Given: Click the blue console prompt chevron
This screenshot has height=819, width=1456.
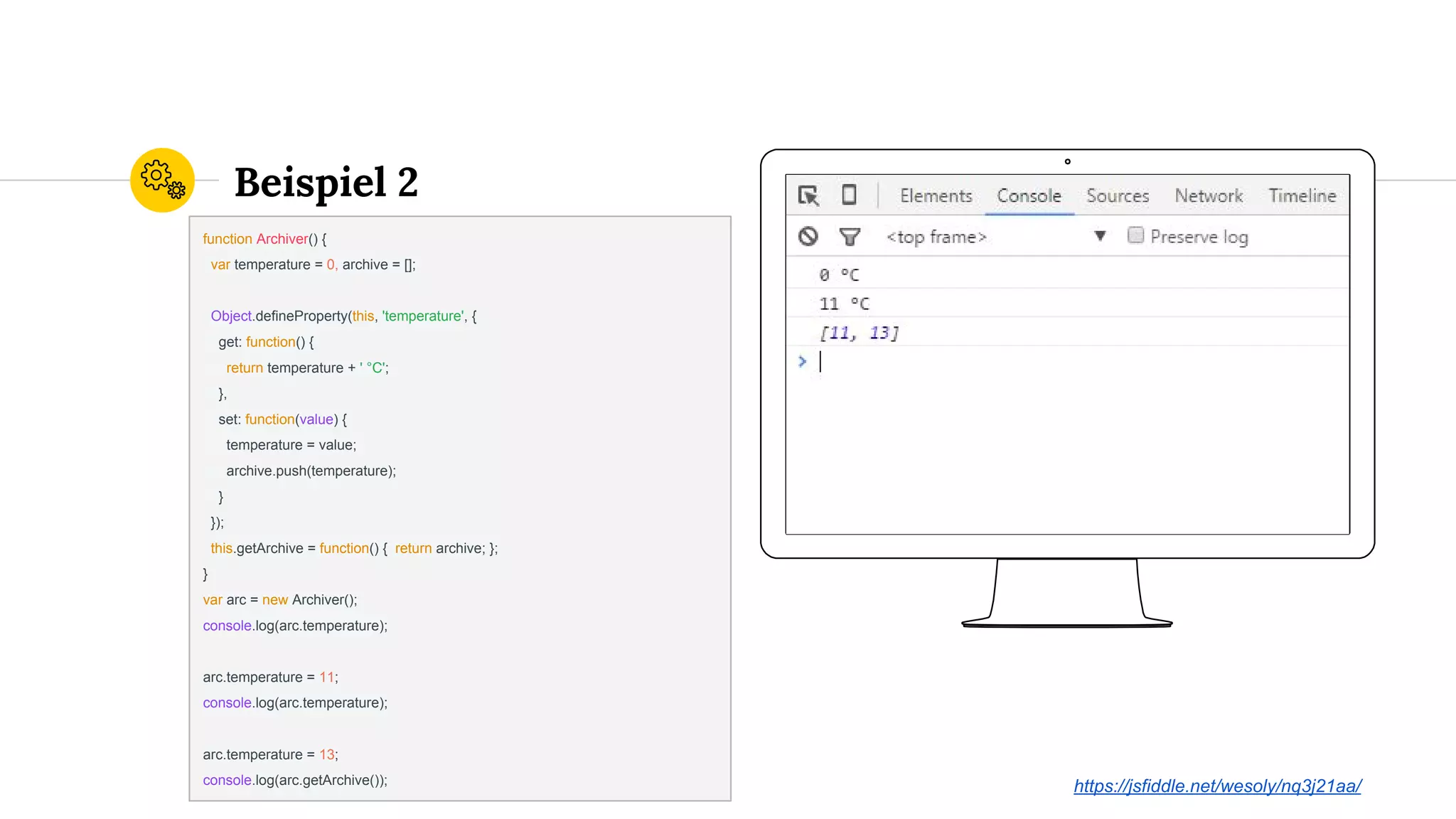Looking at the screenshot, I should 803,361.
